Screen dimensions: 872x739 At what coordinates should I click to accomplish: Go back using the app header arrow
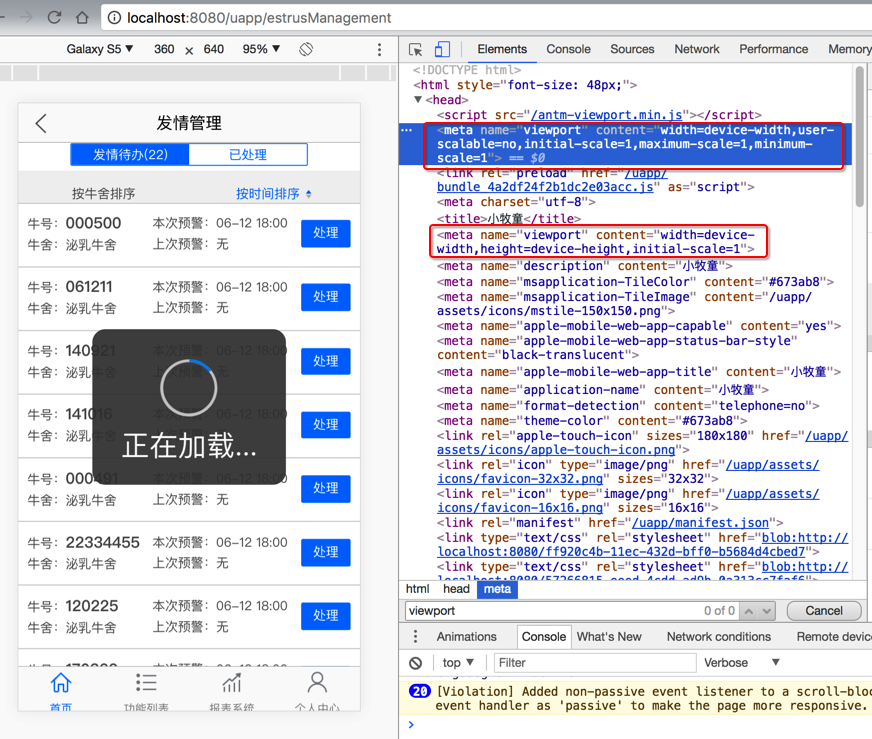tap(41, 123)
